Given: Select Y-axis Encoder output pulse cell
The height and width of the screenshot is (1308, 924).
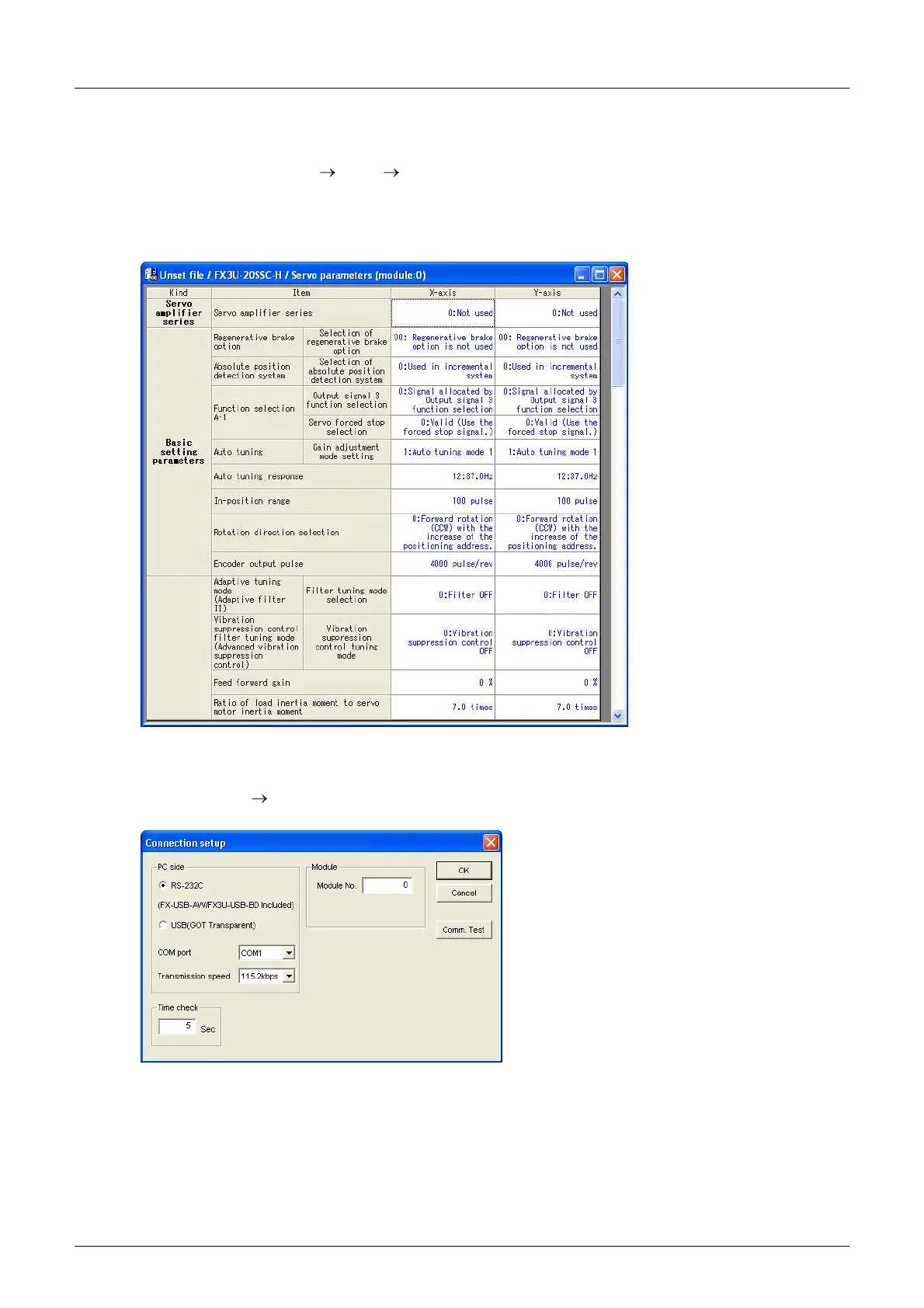Looking at the screenshot, I should pyautogui.click(x=547, y=564).
